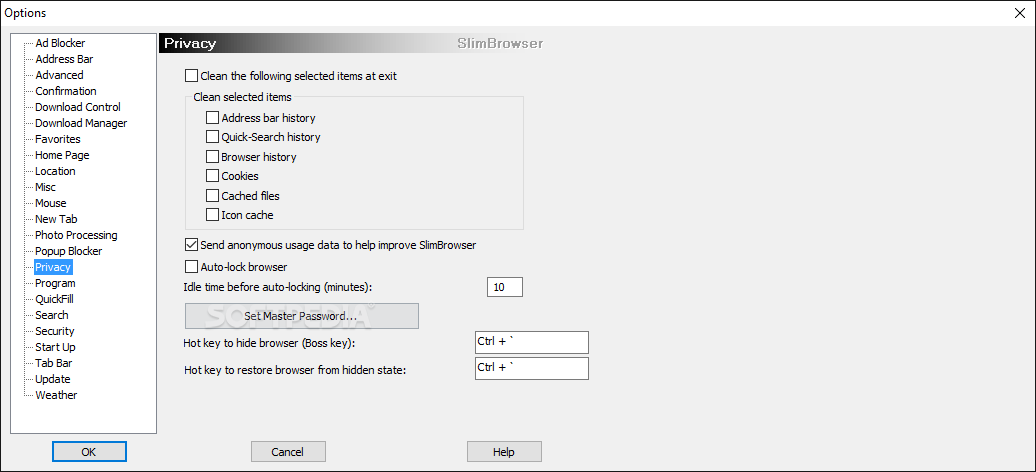This screenshot has width=1036, height=472.
Task: Select Weather in the options tree
Action: pos(56,395)
